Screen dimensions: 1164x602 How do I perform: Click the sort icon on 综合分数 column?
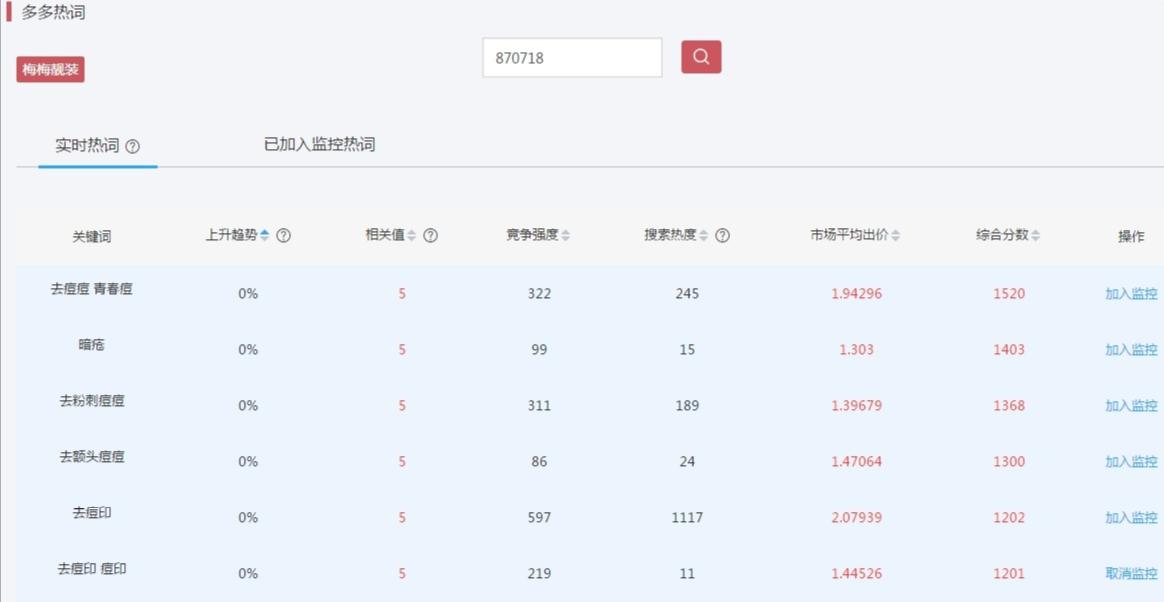click(1035, 234)
